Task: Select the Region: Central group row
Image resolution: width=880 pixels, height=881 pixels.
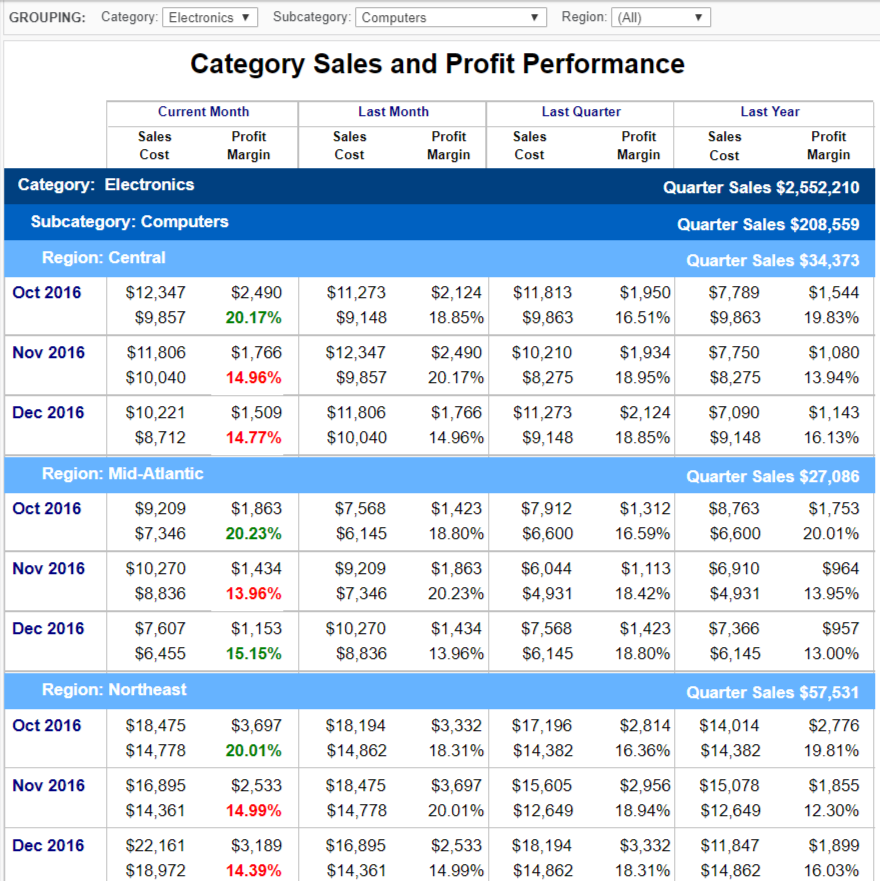Action: pos(104,258)
